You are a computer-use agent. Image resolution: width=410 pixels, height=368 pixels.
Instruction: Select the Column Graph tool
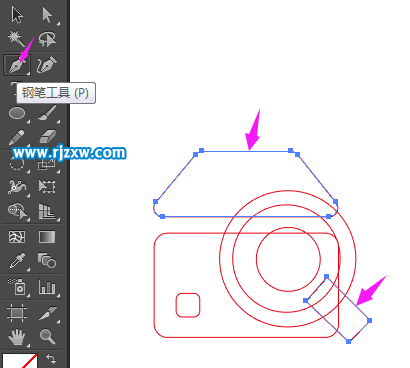47,287
